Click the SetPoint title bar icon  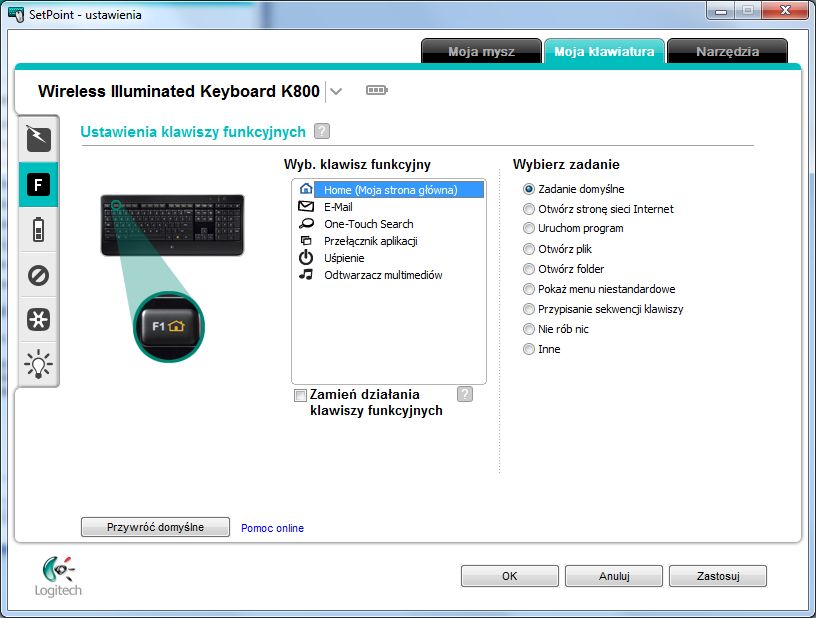pos(16,14)
